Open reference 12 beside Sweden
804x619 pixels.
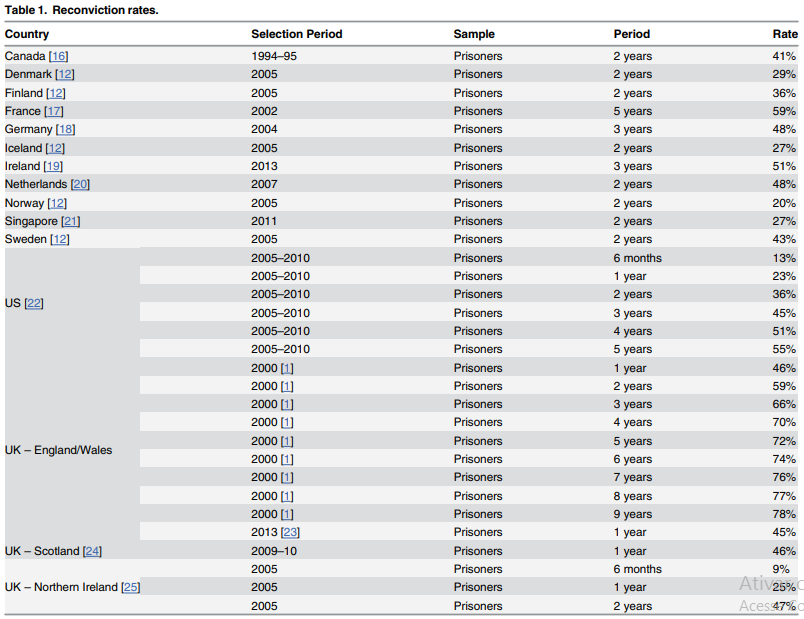coord(60,239)
